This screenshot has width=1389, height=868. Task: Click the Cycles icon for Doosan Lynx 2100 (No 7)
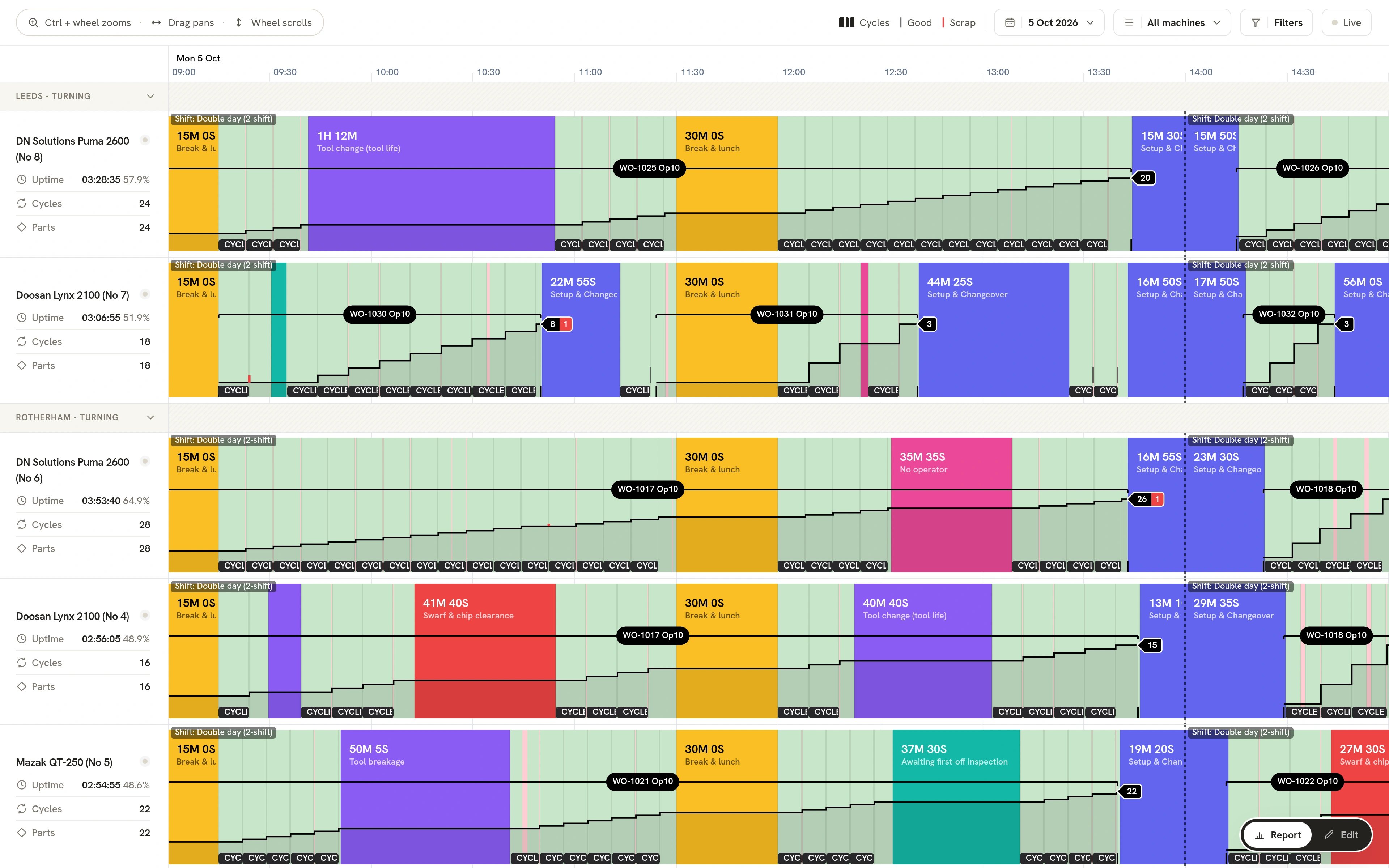coord(21,341)
